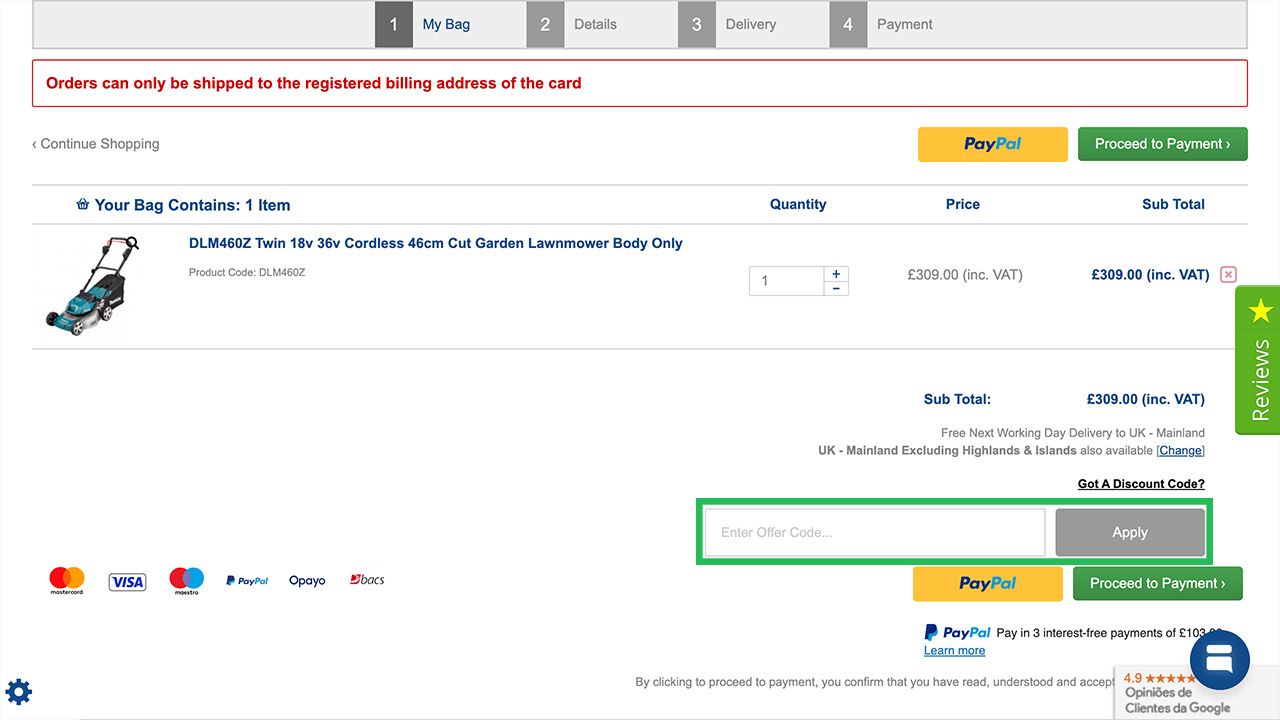
Task: Pay with the top PayPal button
Action: [992, 144]
